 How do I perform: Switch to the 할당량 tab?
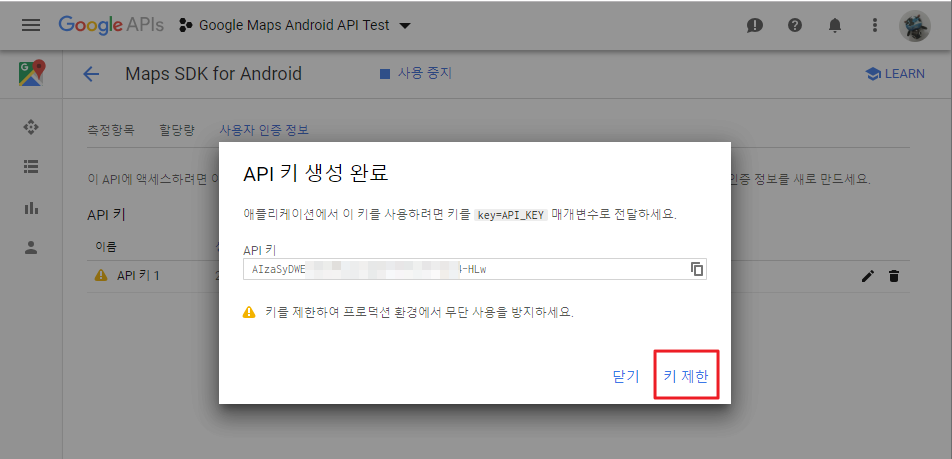click(177, 130)
